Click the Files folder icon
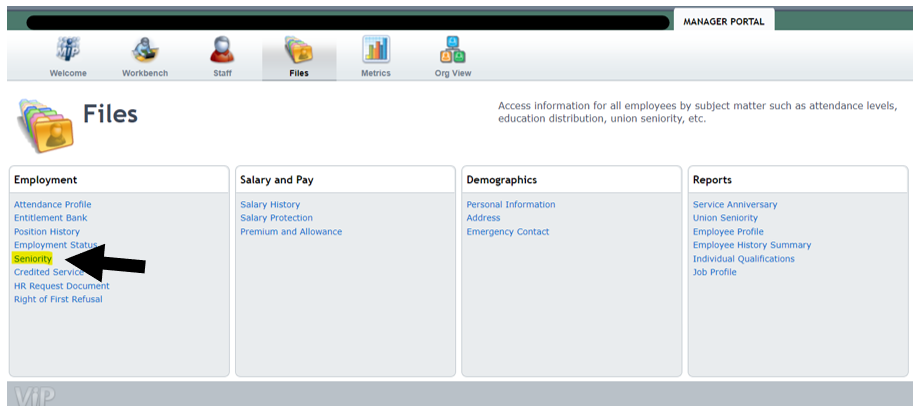Viewport: 917px width, 411px height. (x=299, y=50)
